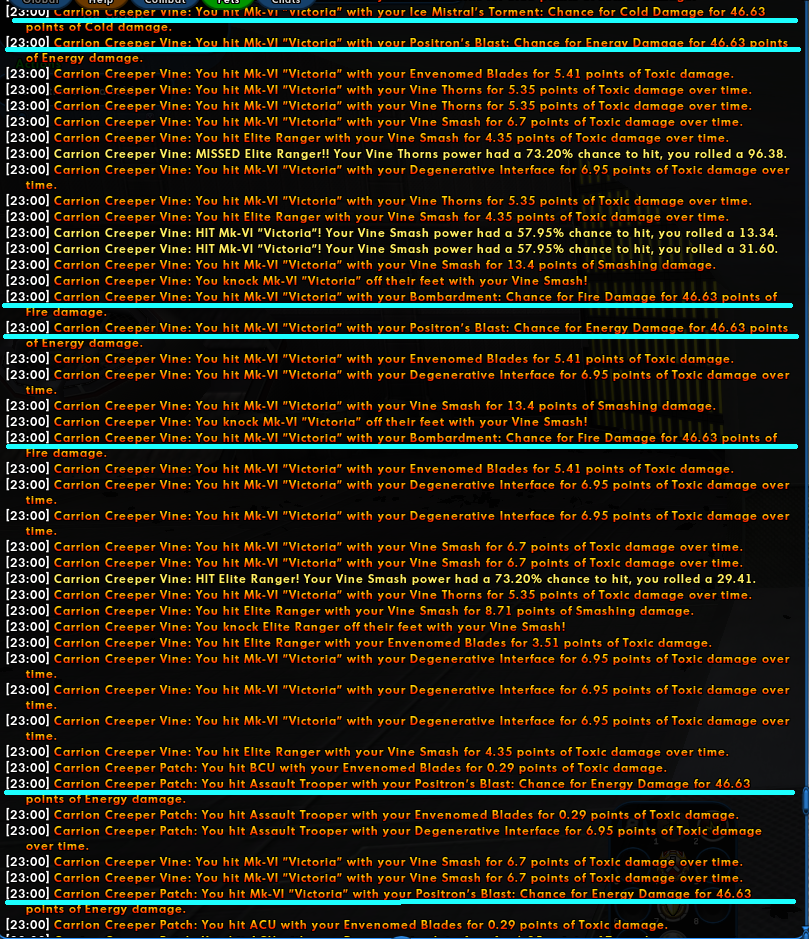Screen dimensions: 809x939
Task: Select Elite Ranger 8.71 Smashing damage line
Action: pos(350,611)
